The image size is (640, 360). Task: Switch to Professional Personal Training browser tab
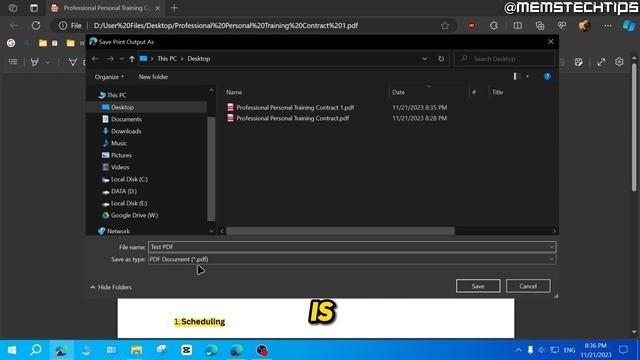[x=106, y=8]
